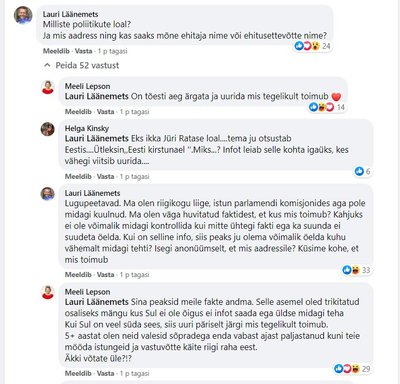
Task: Open reaction icons on Lauri's top comment
Action: 312,46
